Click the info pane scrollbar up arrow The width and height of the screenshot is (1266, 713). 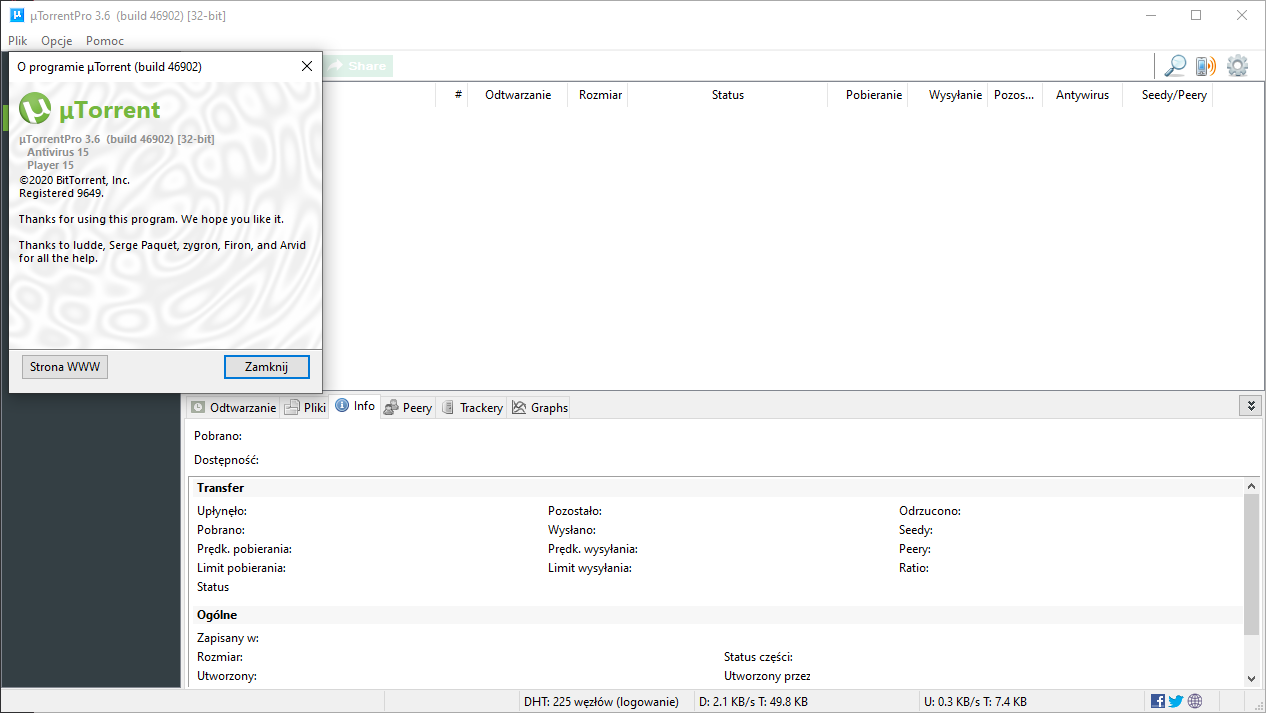coord(1251,485)
